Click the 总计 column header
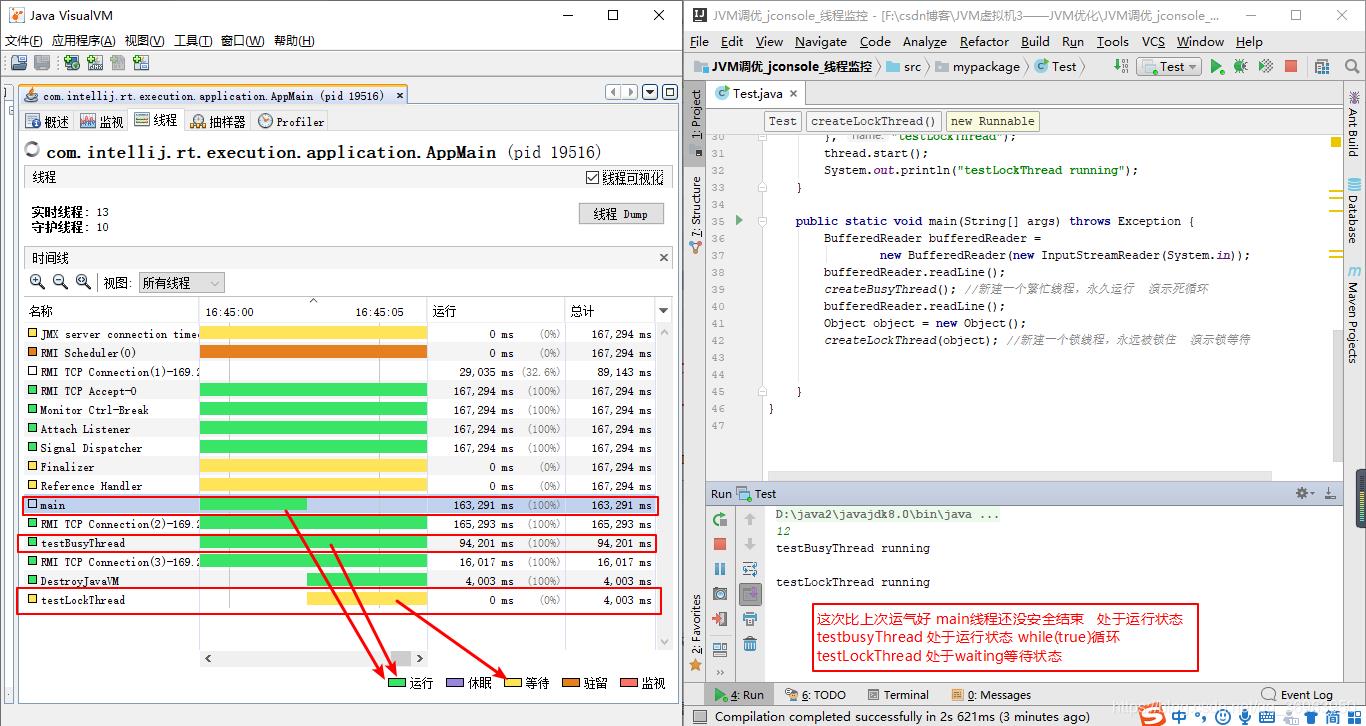Screen dimensions: 1366x726 610,311
